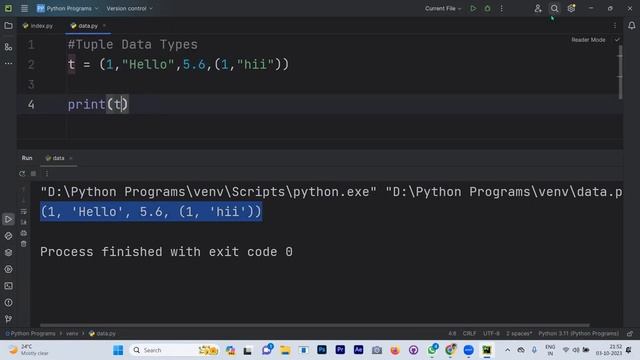Click 'Process finished with exit code 0'

(x=167, y=252)
